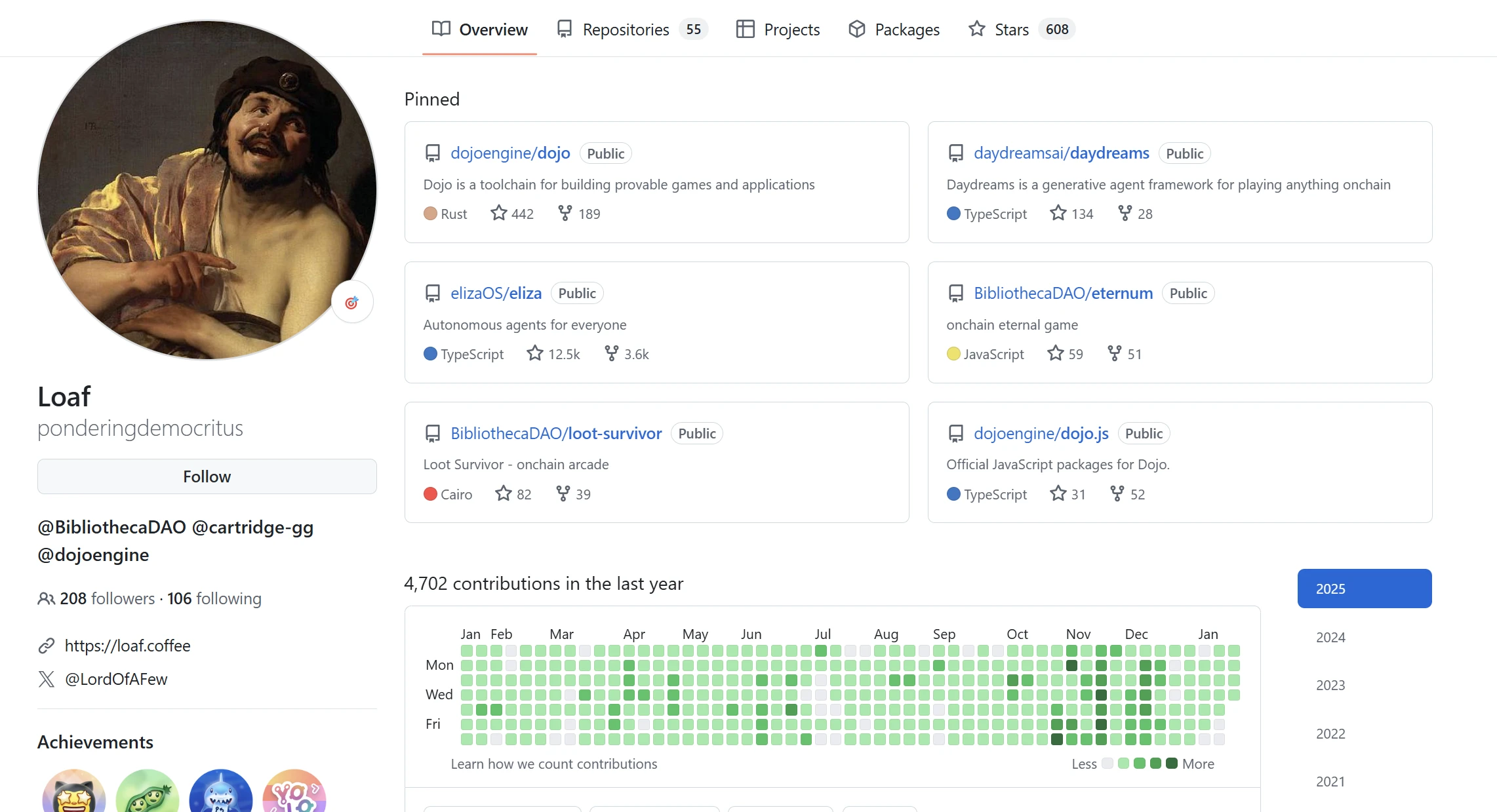
Task: Click the fork icon on elizaOS/eliza
Action: pos(611,353)
